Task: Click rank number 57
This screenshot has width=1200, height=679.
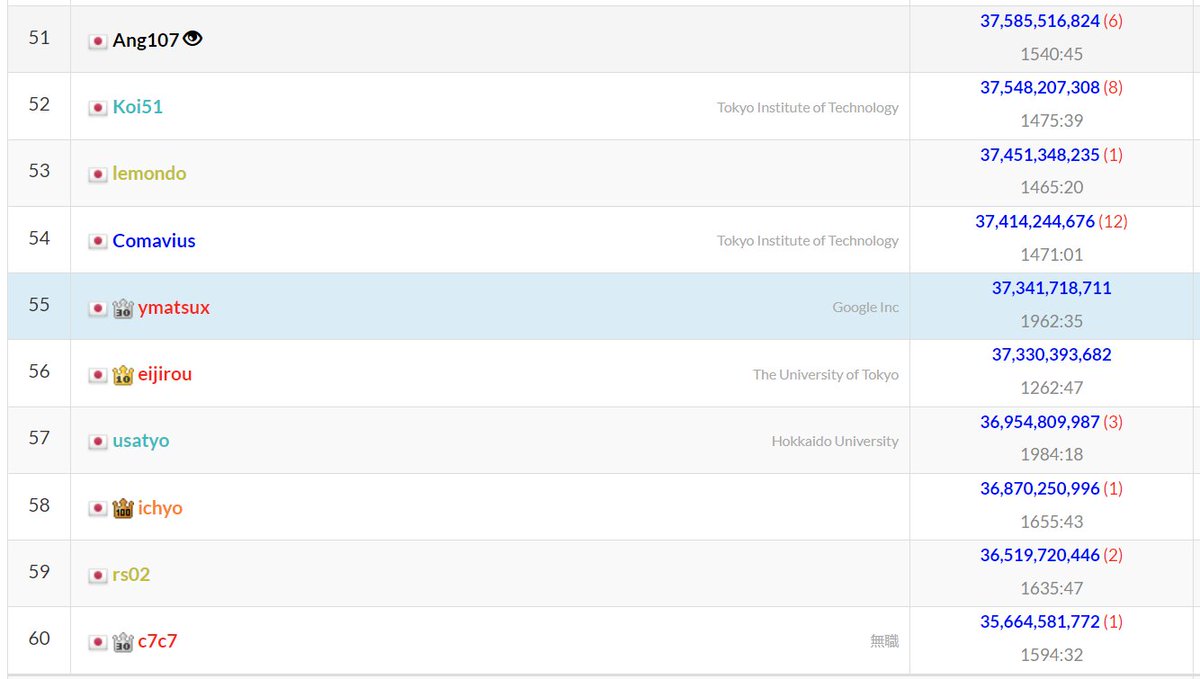Action: click(x=39, y=438)
